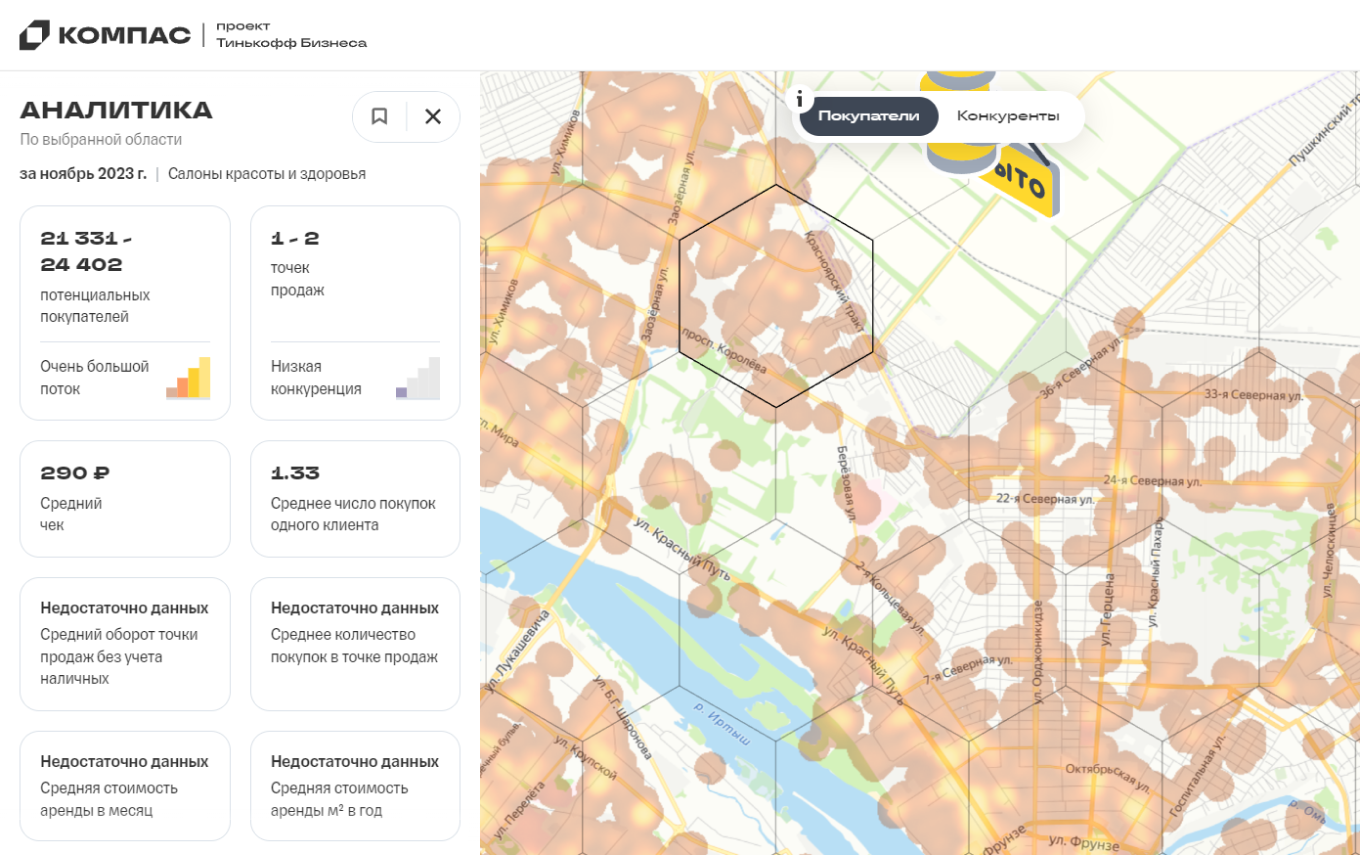
Task: Click the 'за ноябрь 2023 г.' period text
Action: click(83, 174)
